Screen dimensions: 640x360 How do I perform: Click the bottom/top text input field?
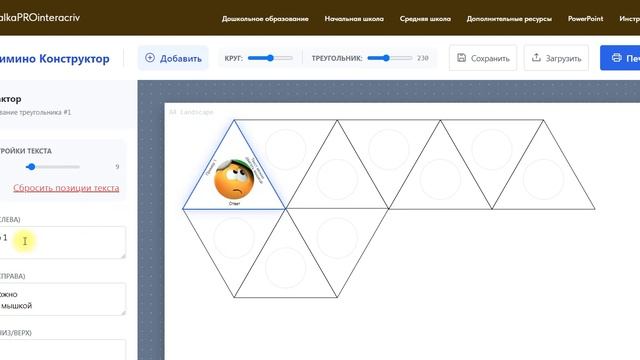(63, 350)
